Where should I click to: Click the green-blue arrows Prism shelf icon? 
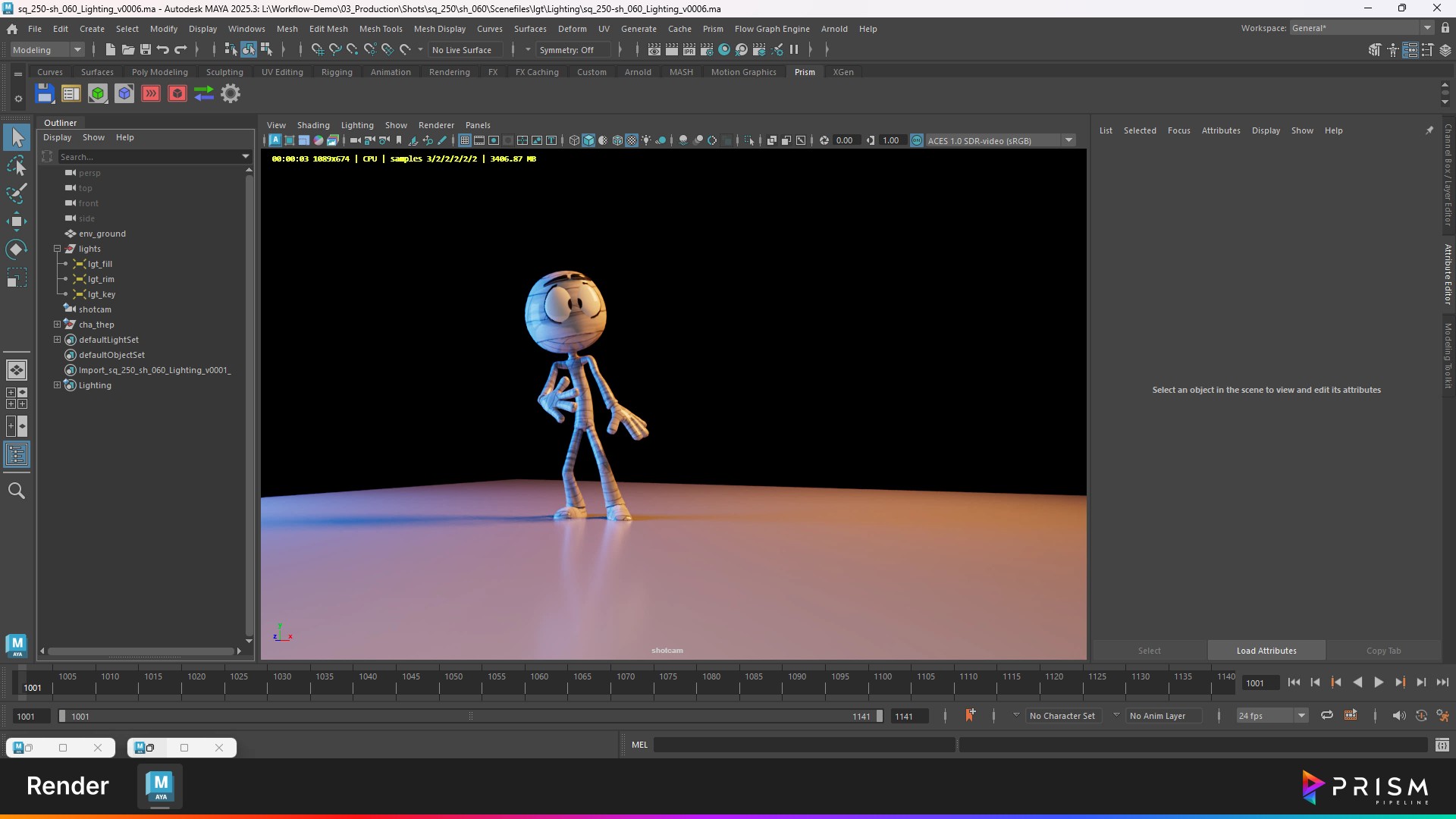(x=204, y=94)
